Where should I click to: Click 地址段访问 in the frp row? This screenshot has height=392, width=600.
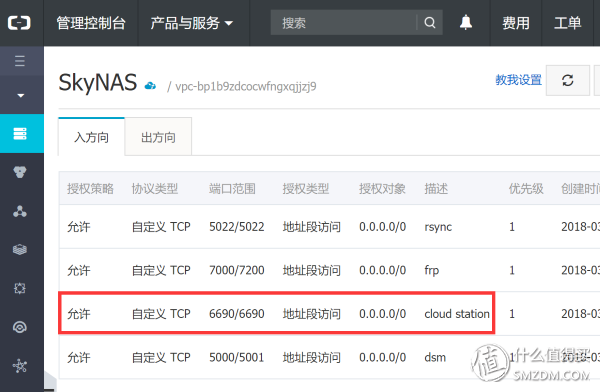311,270
